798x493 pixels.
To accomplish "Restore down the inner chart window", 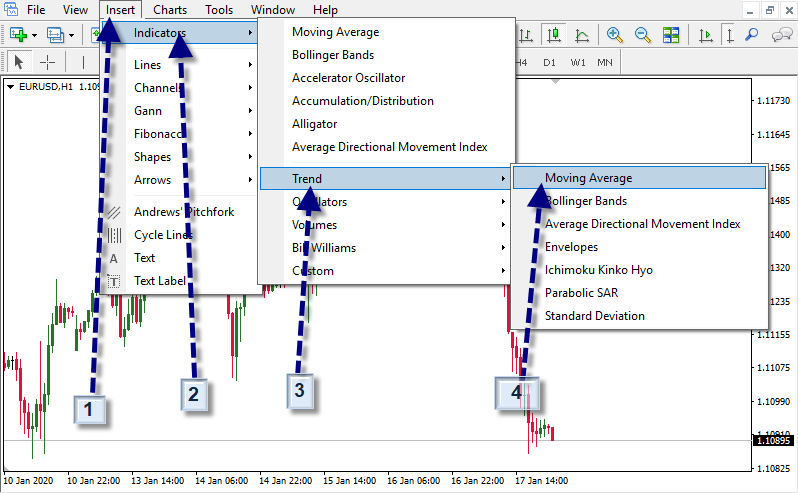I will (770, 10).
